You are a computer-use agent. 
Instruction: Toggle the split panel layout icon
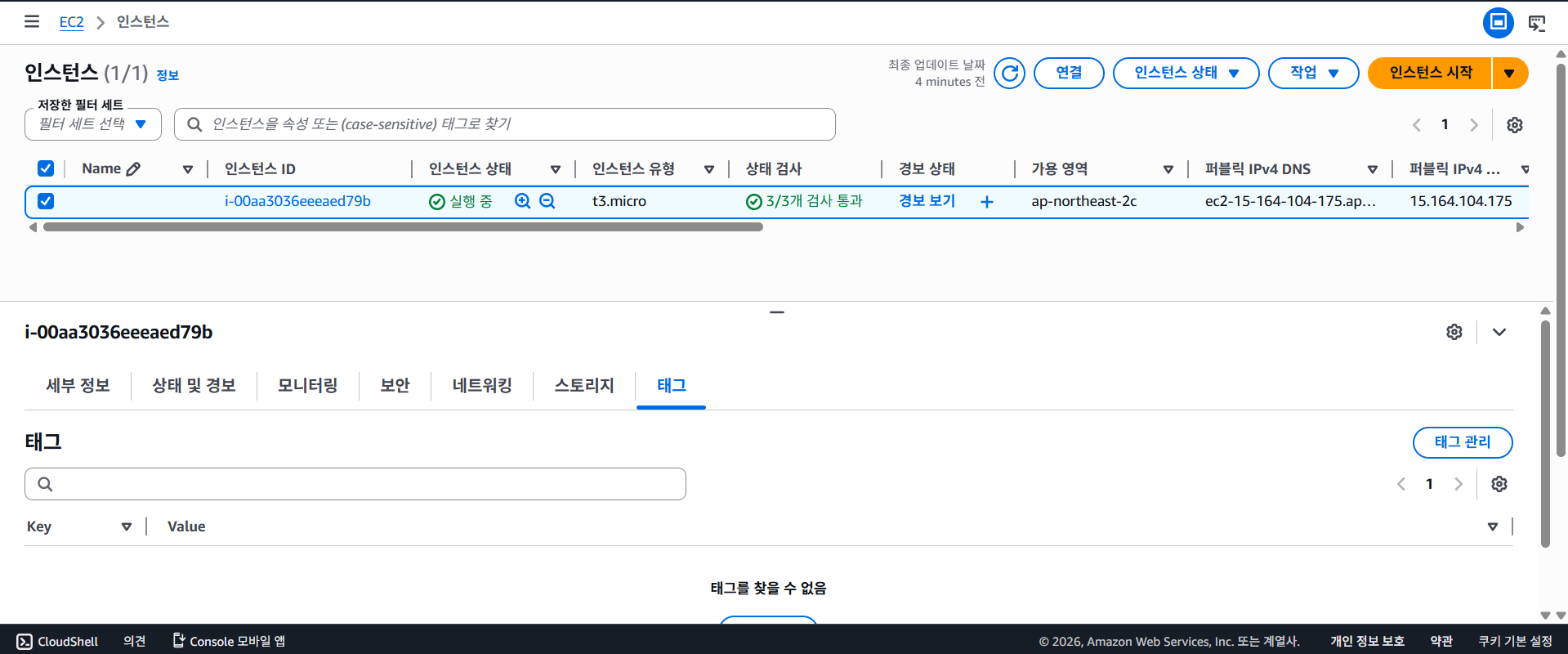pyautogui.click(x=1498, y=22)
